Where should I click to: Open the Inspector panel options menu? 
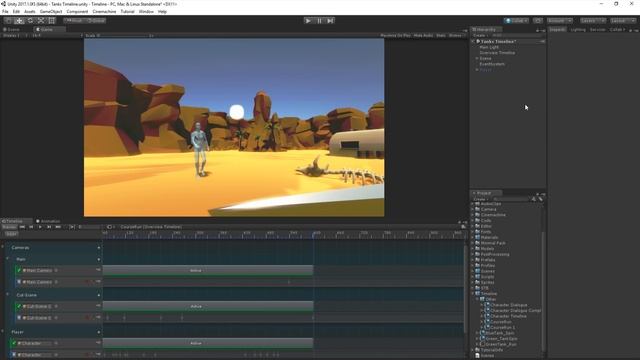tap(636, 30)
